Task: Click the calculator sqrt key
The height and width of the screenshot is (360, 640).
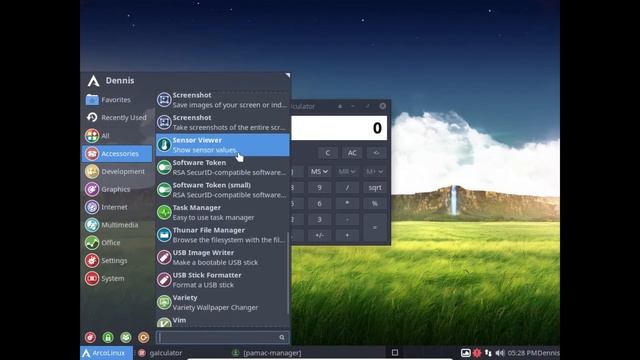Action: (375, 188)
